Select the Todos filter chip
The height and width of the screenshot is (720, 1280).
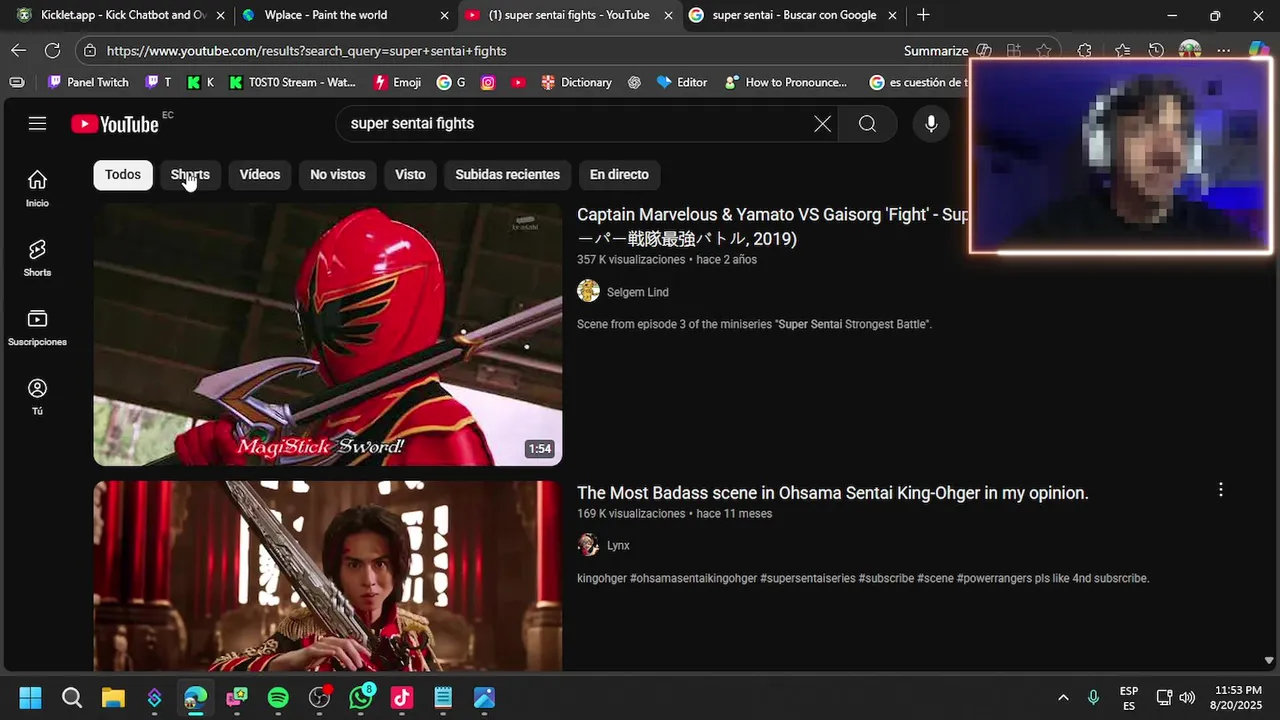point(123,174)
